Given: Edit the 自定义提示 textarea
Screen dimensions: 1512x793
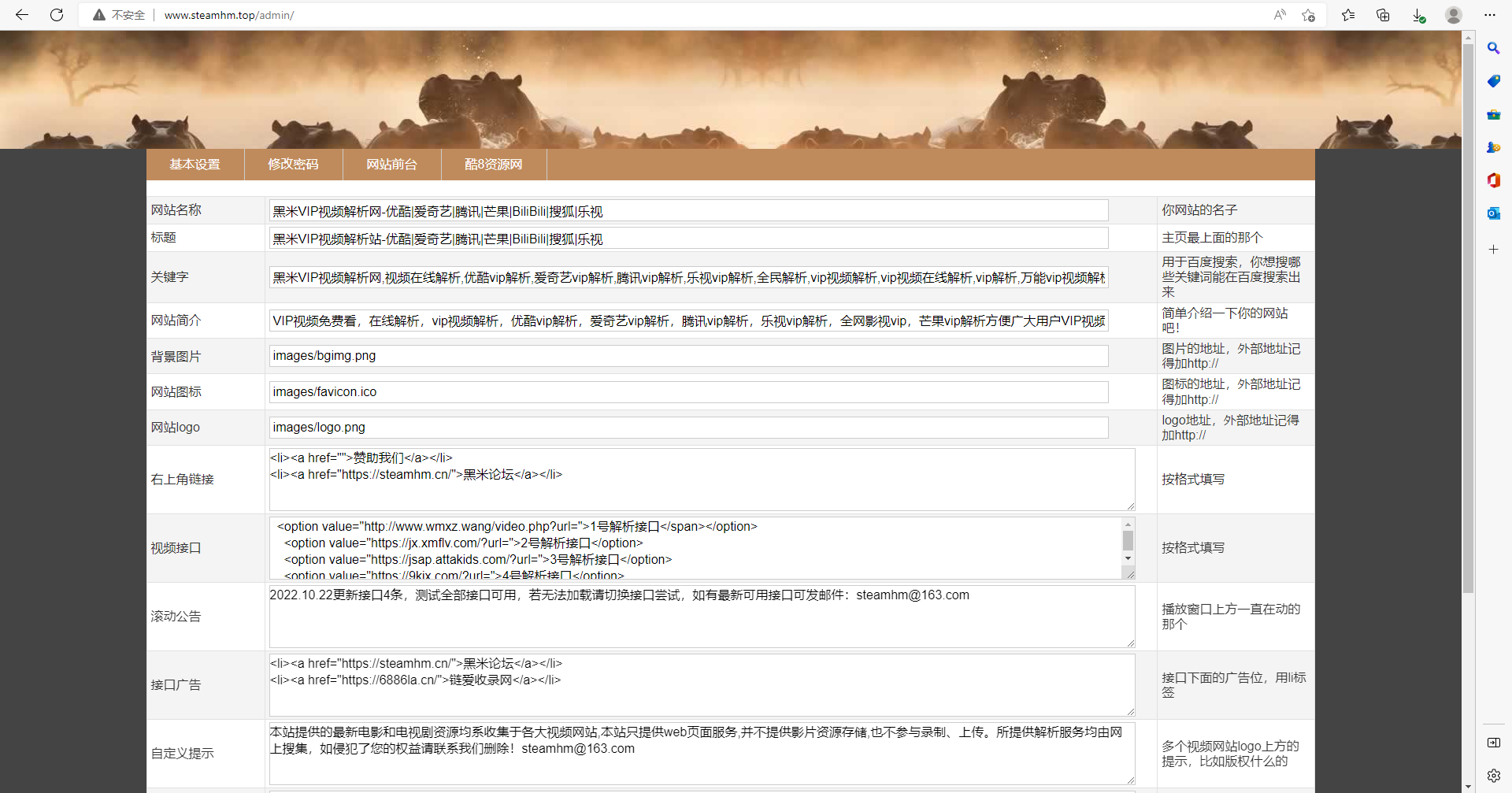Looking at the screenshot, I should (702, 754).
